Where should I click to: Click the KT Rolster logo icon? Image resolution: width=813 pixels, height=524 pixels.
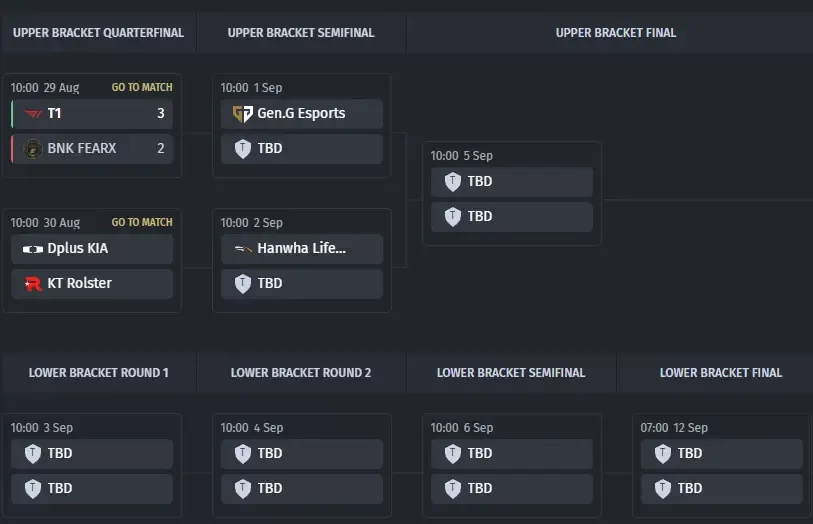point(33,284)
